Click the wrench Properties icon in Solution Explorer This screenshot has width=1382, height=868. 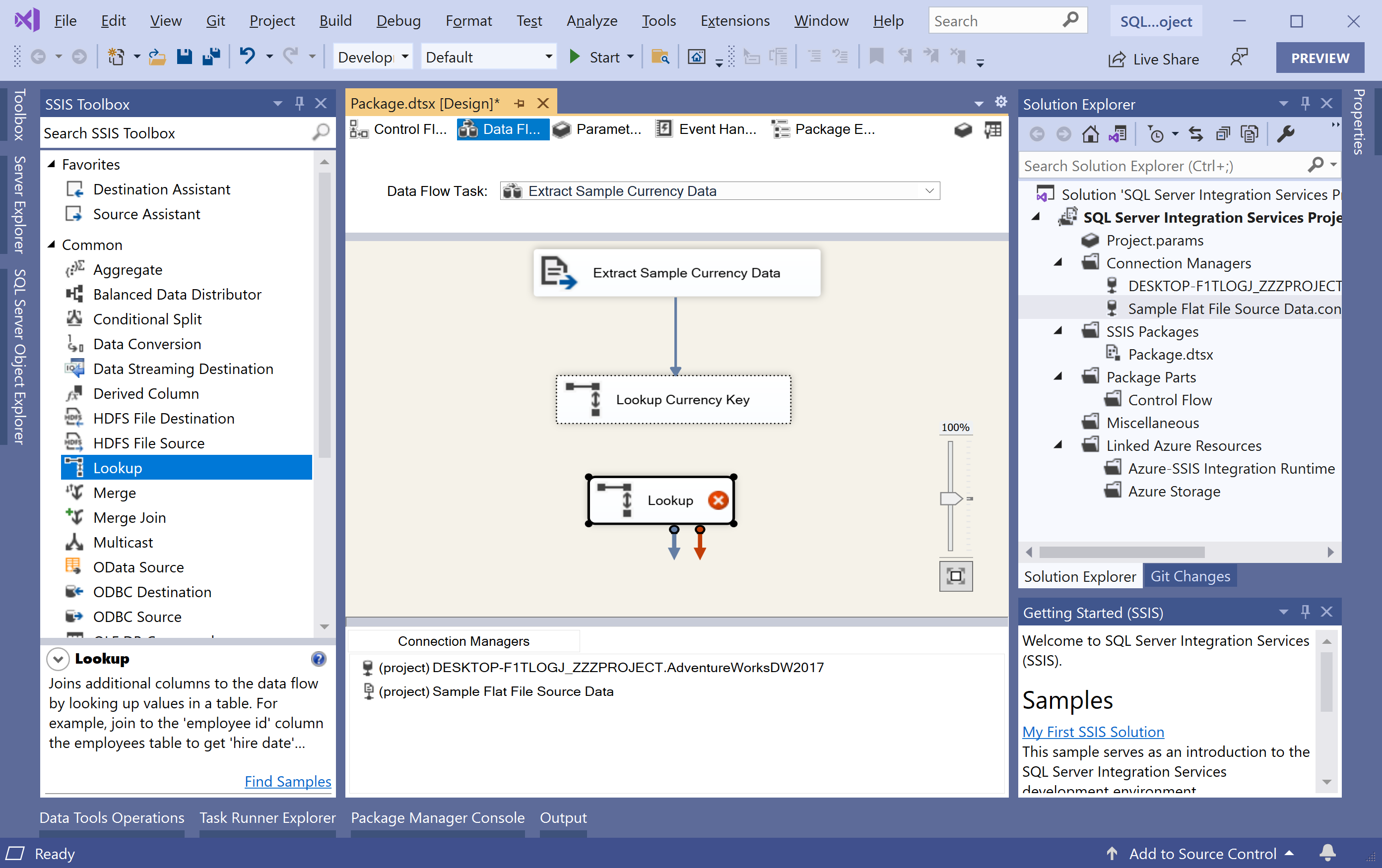point(1286,134)
